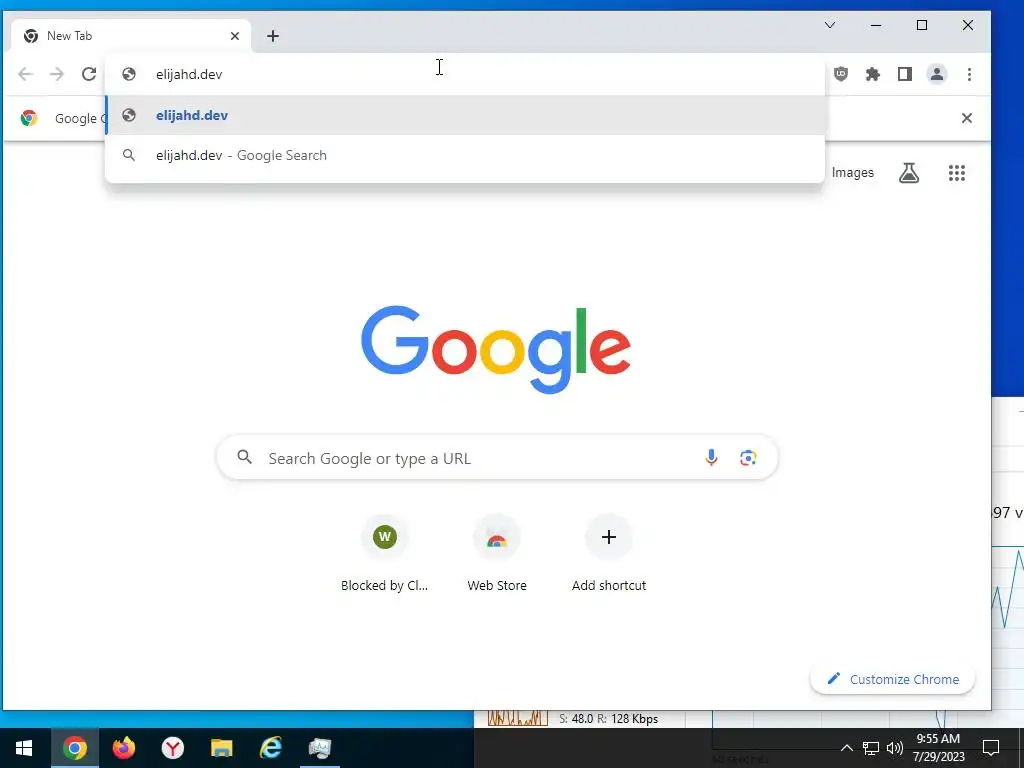This screenshot has width=1024, height=768.
Task: Open the Extensions puzzle icon
Action: (x=872, y=74)
